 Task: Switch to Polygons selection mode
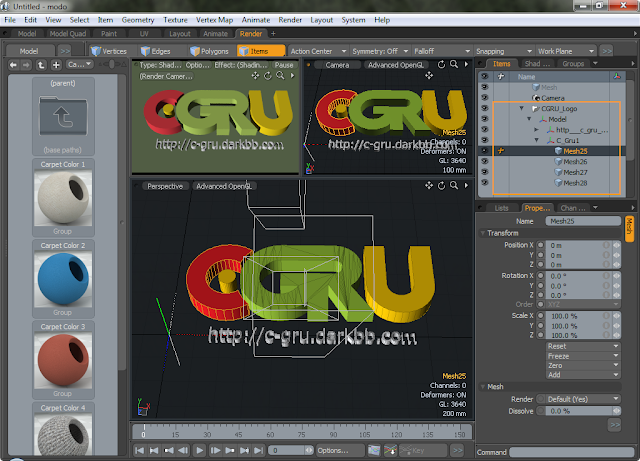(x=209, y=51)
